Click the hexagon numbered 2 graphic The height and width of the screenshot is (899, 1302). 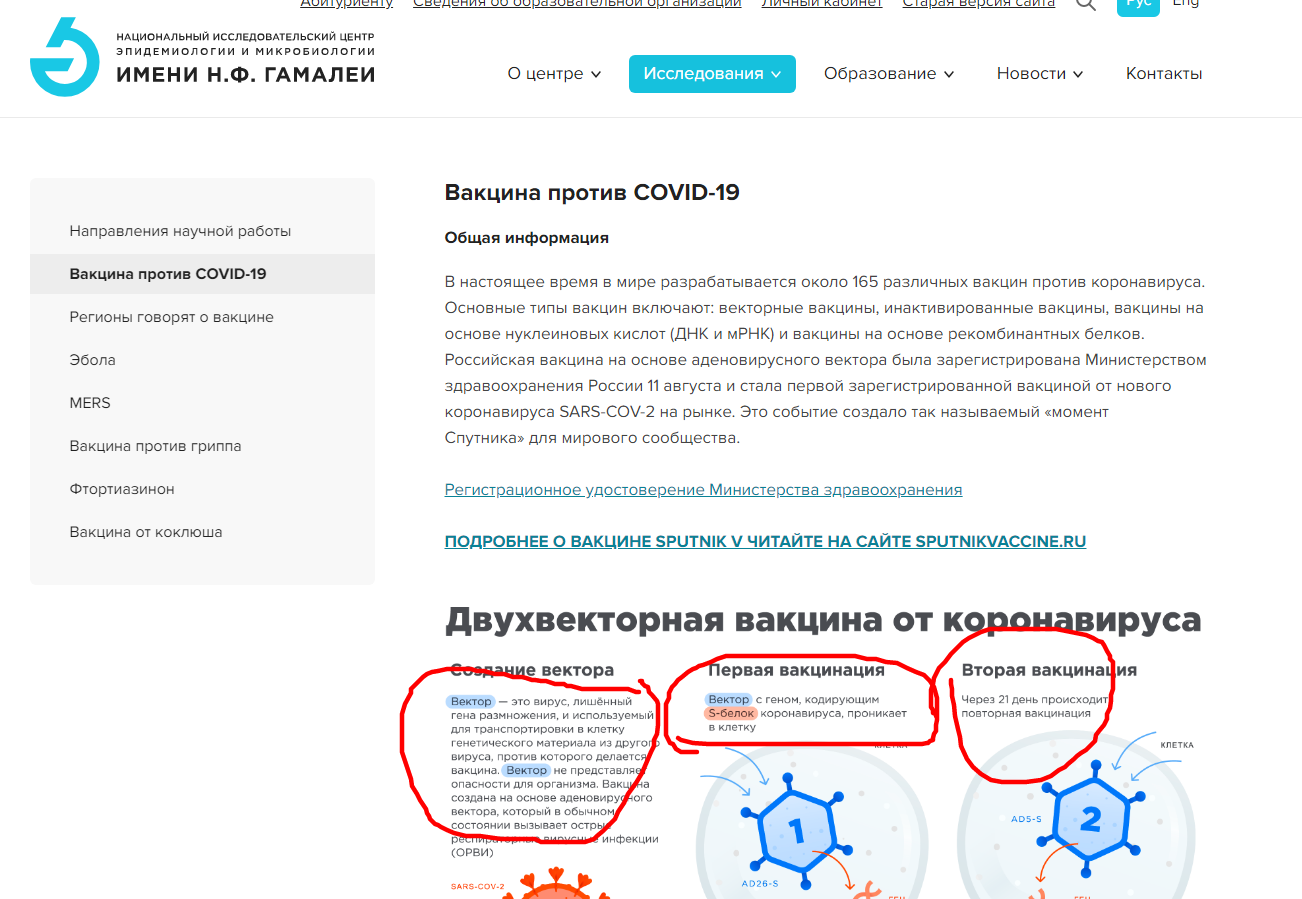pyautogui.click(x=1091, y=820)
